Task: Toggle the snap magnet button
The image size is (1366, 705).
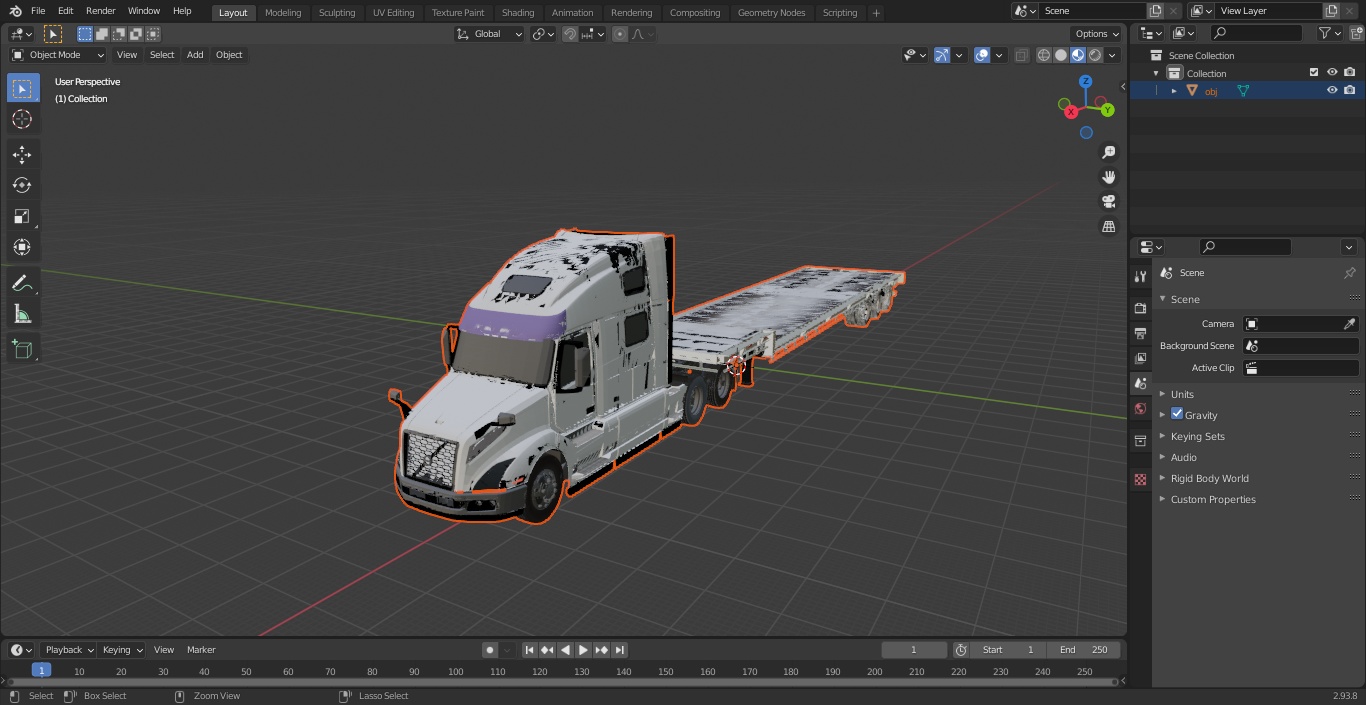Action: pyautogui.click(x=570, y=34)
